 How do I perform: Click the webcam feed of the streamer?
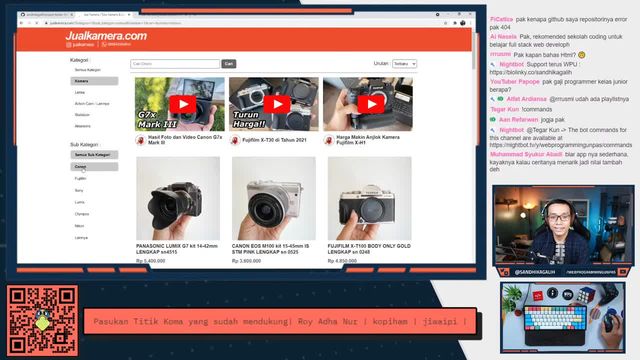(x=563, y=226)
